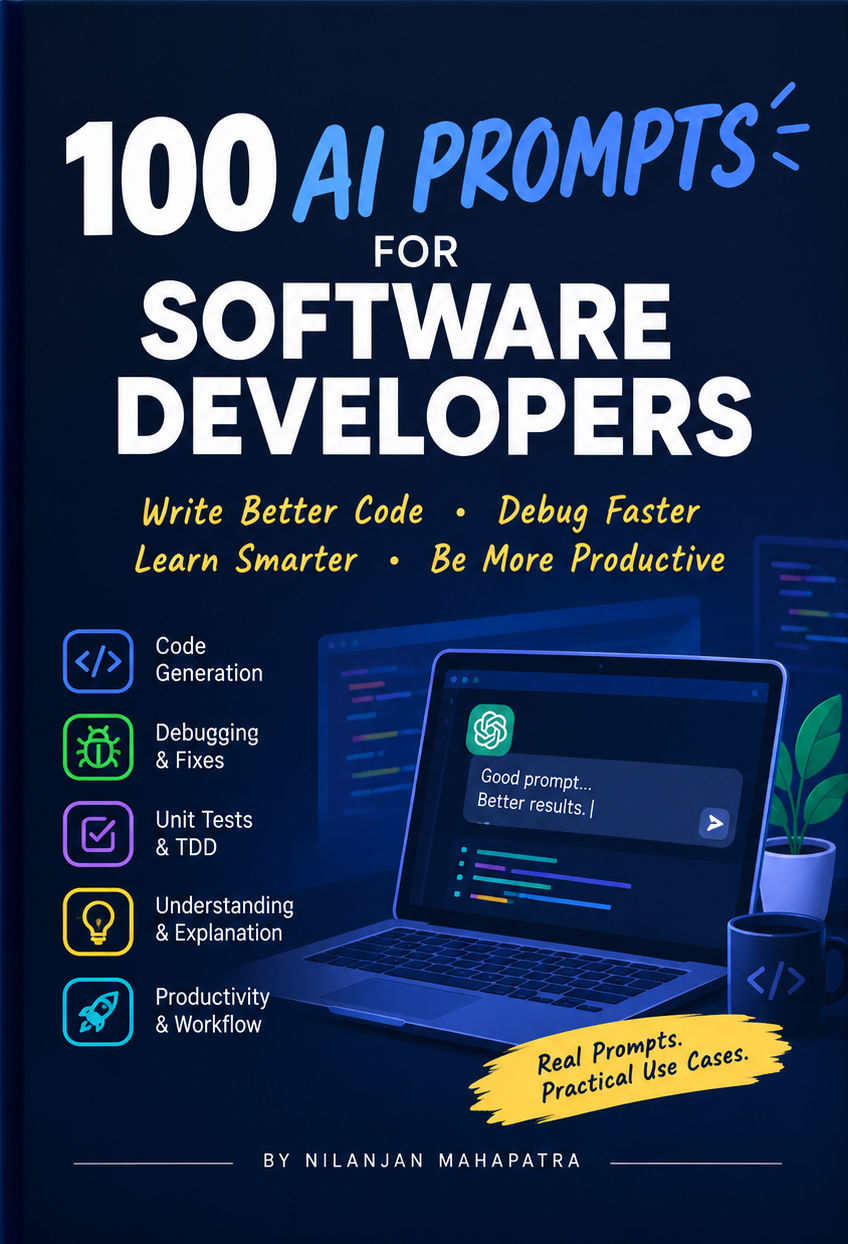
Task: Click the colored code lines on laptop screen
Action: point(543,879)
